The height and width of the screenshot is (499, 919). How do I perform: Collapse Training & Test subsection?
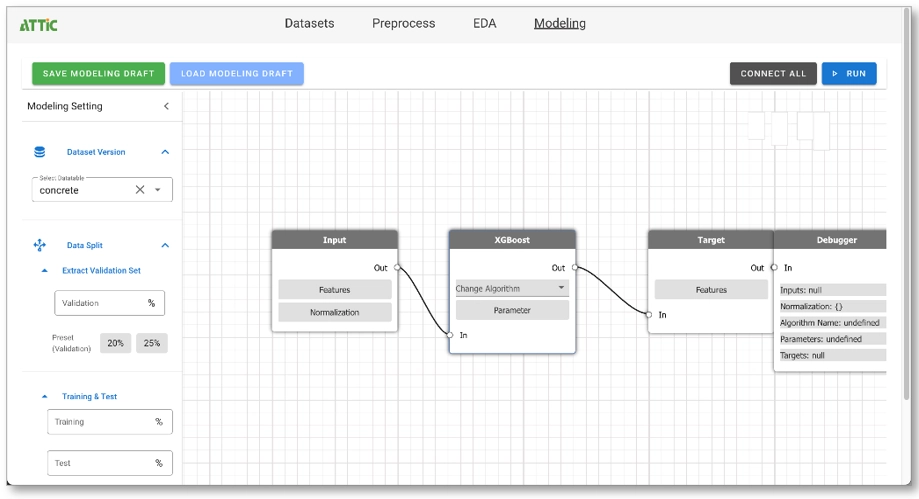pos(45,396)
